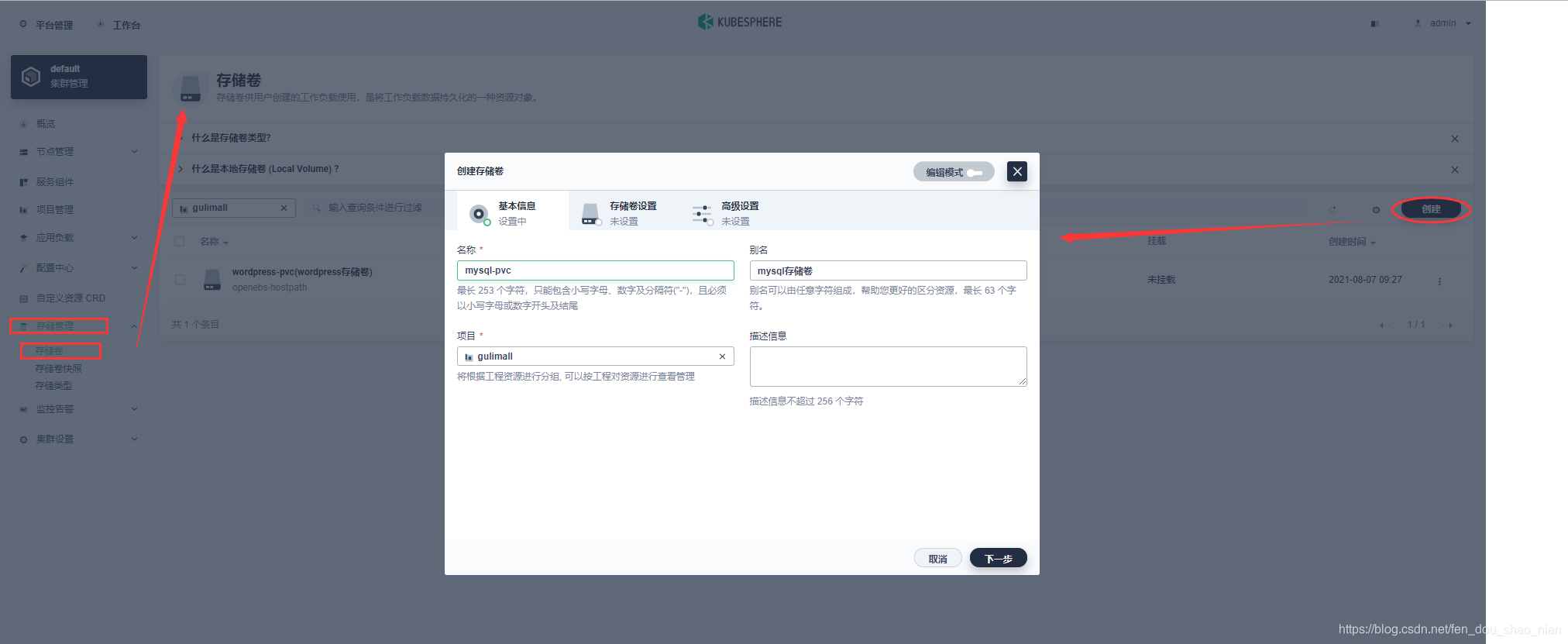Viewport: 1568px width, 644px height.
Task: Open 服务组件 in the sidebar
Action: [x=54, y=182]
